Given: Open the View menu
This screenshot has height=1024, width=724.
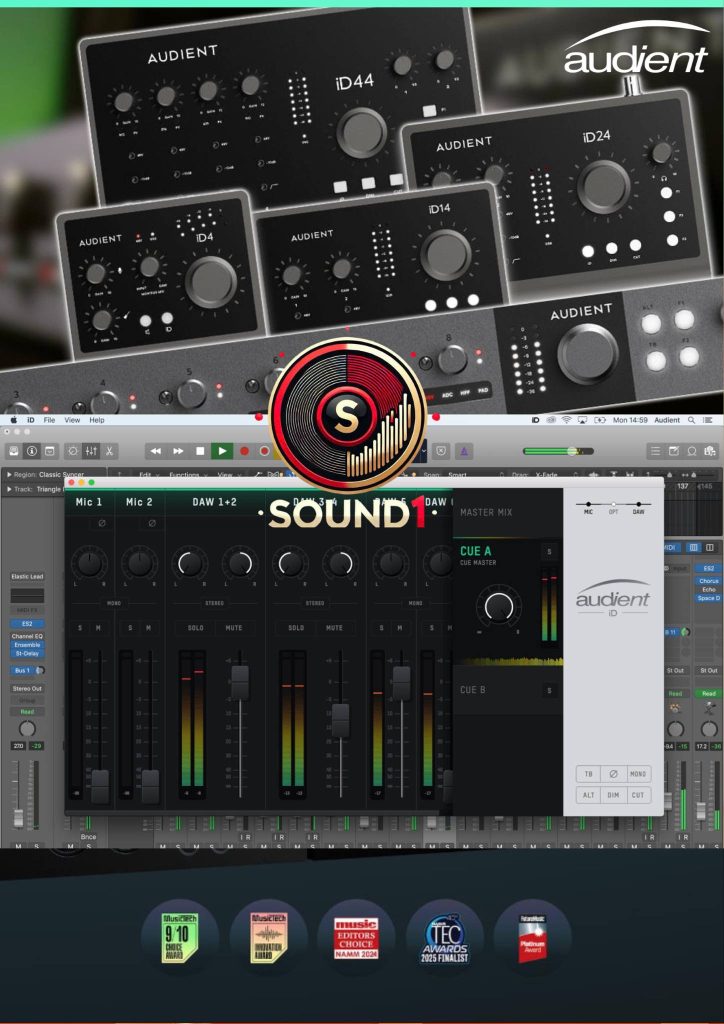Looking at the screenshot, I should click(72, 420).
